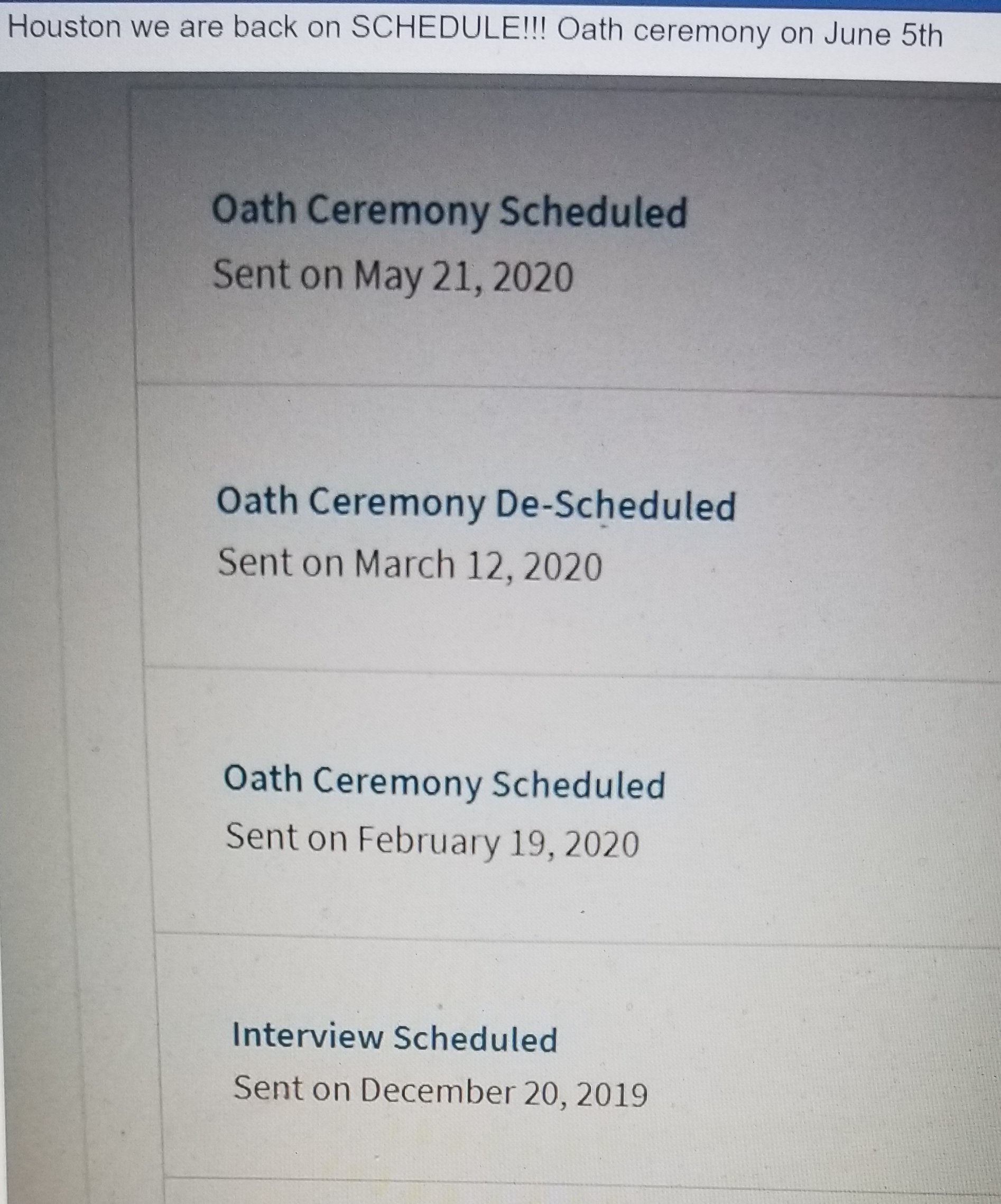This screenshot has height=1204, width=1001.
Task: Click 'June 5th' in the caption text
Action: [884, 34]
